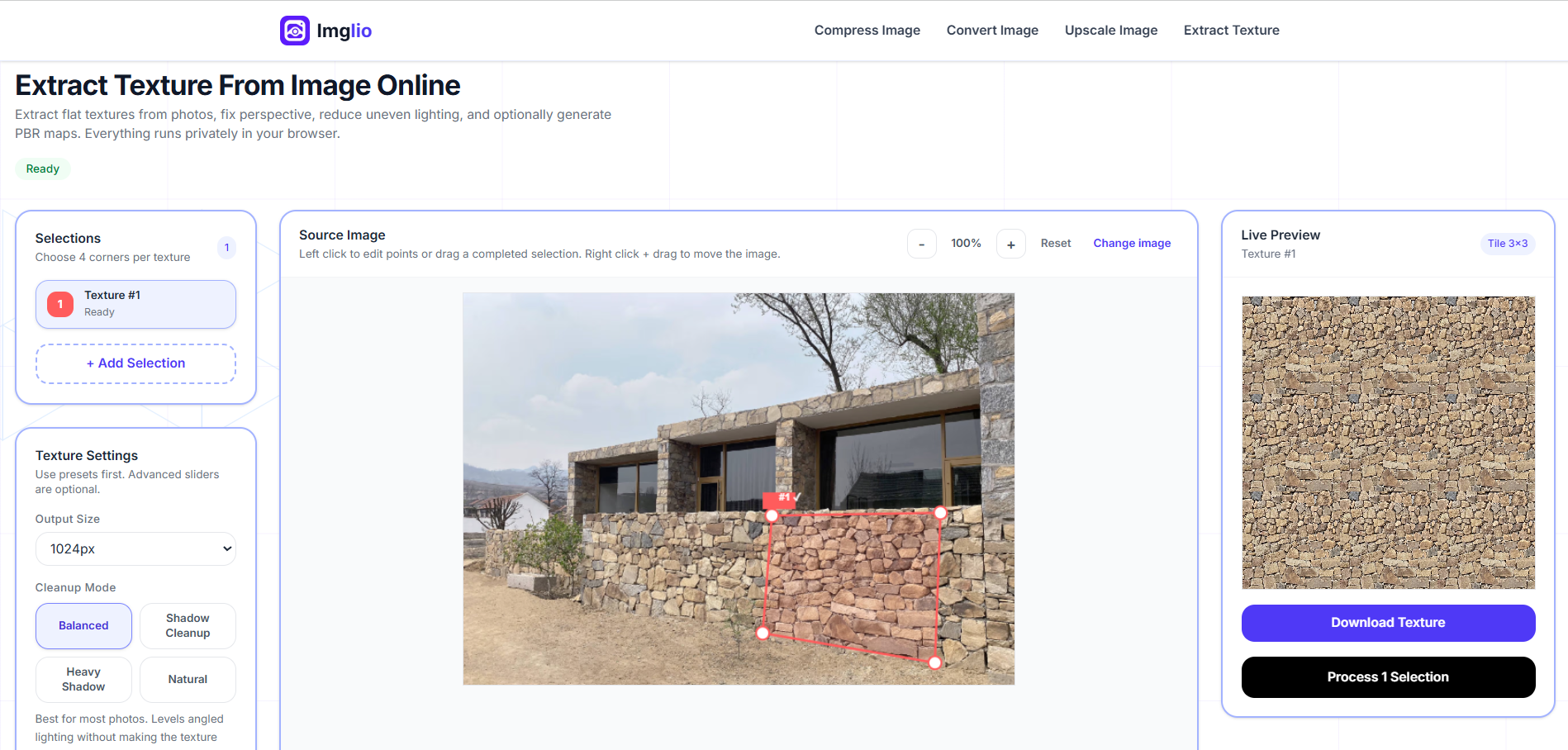Click the Imglio logo icon
This screenshot has height=750, width=1568.
pyautogui.click(x=294, y=31)
